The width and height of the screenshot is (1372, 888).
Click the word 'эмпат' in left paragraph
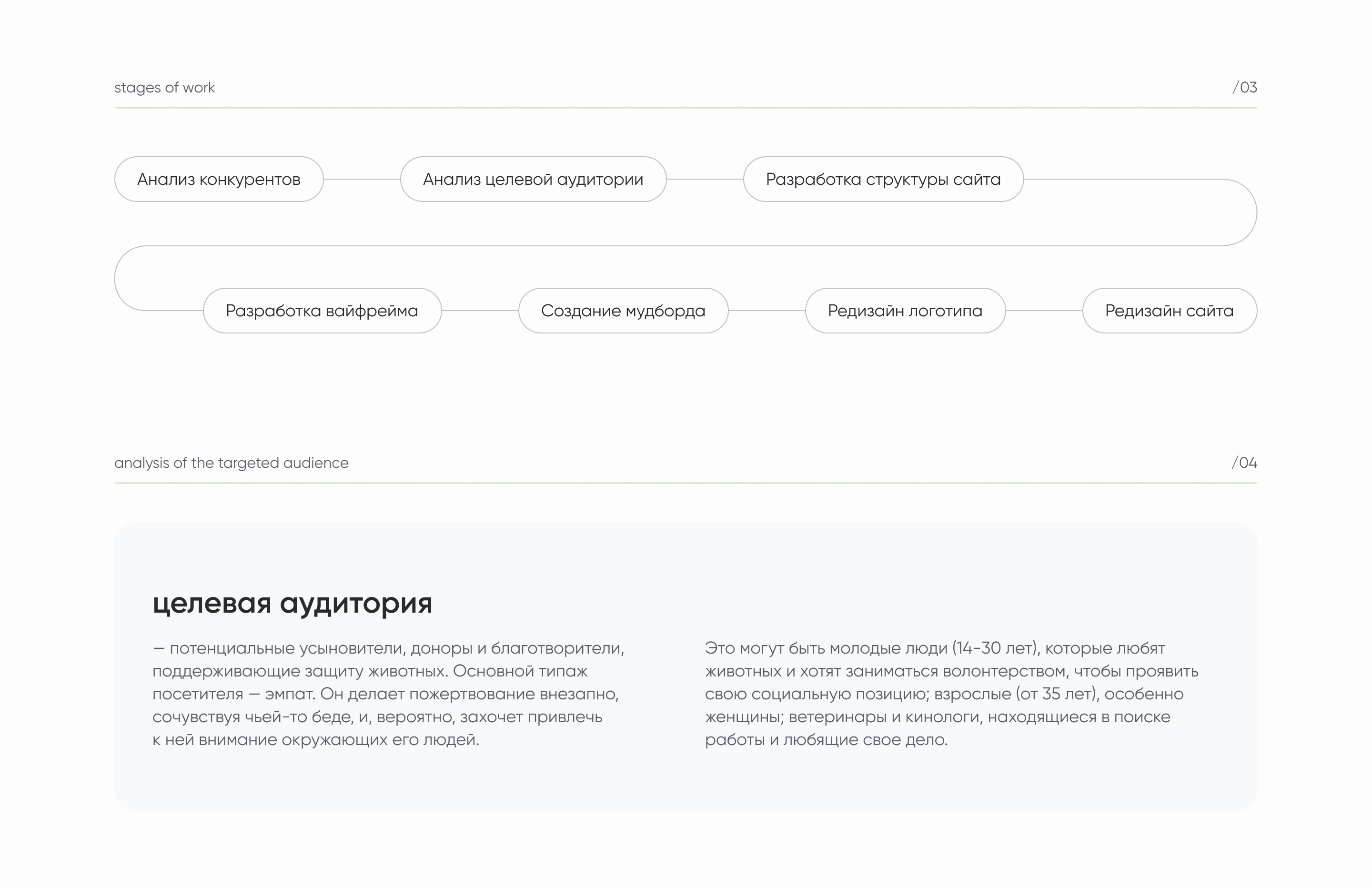click(290, 694)
